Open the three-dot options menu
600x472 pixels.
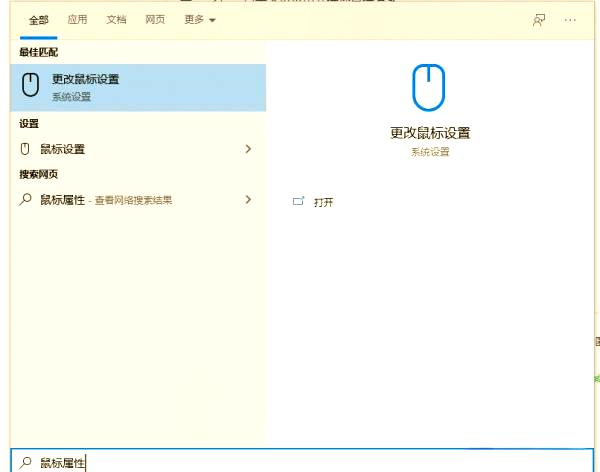tap(570, 19)
